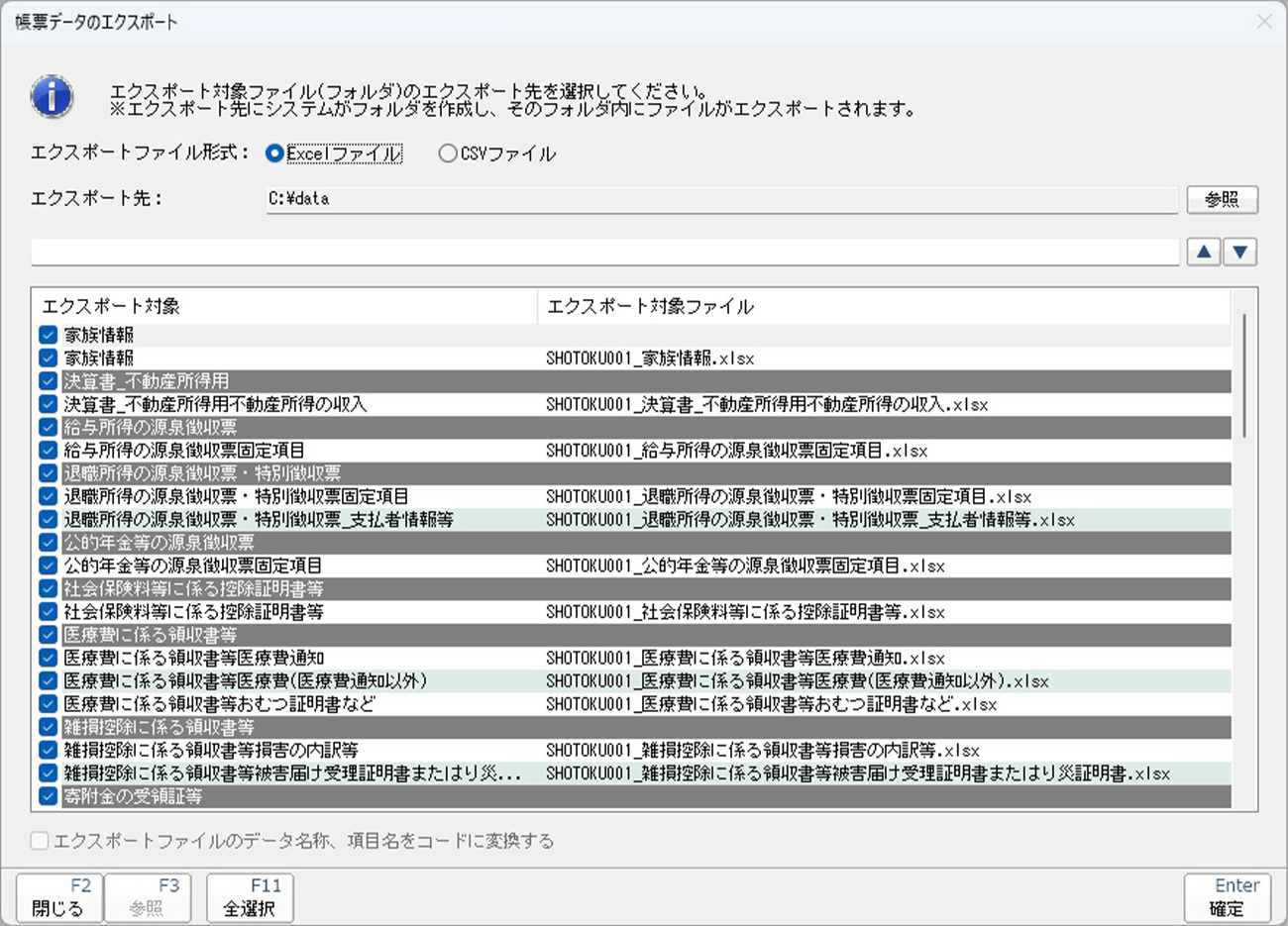
Task: Select the Excelファイル radio button
Action: (x=275, y=154)
